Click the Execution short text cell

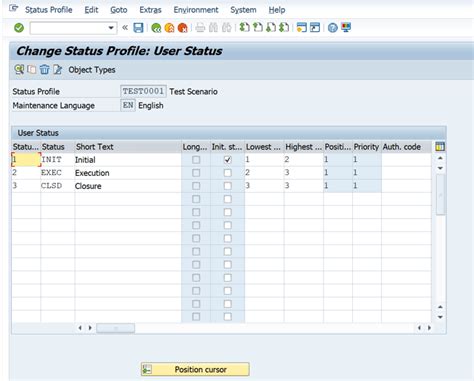(128, 173)
